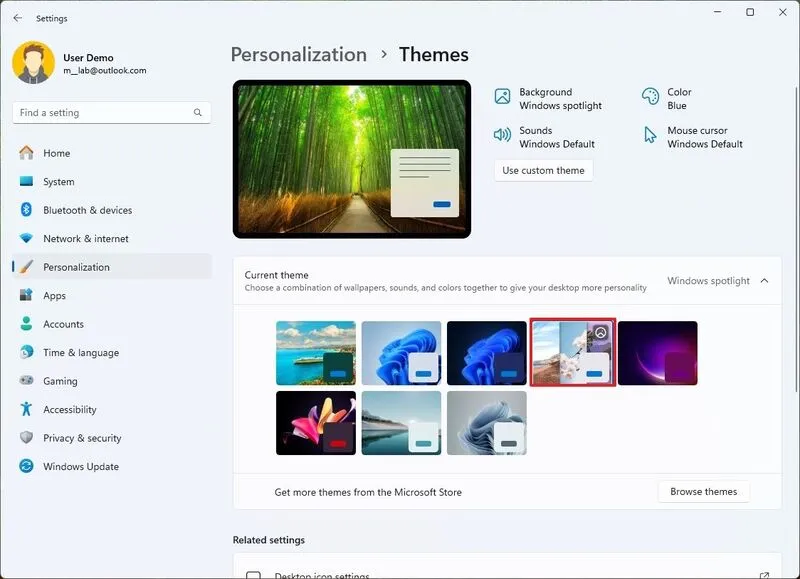Click the Use custom theme button

pos(543,170)
